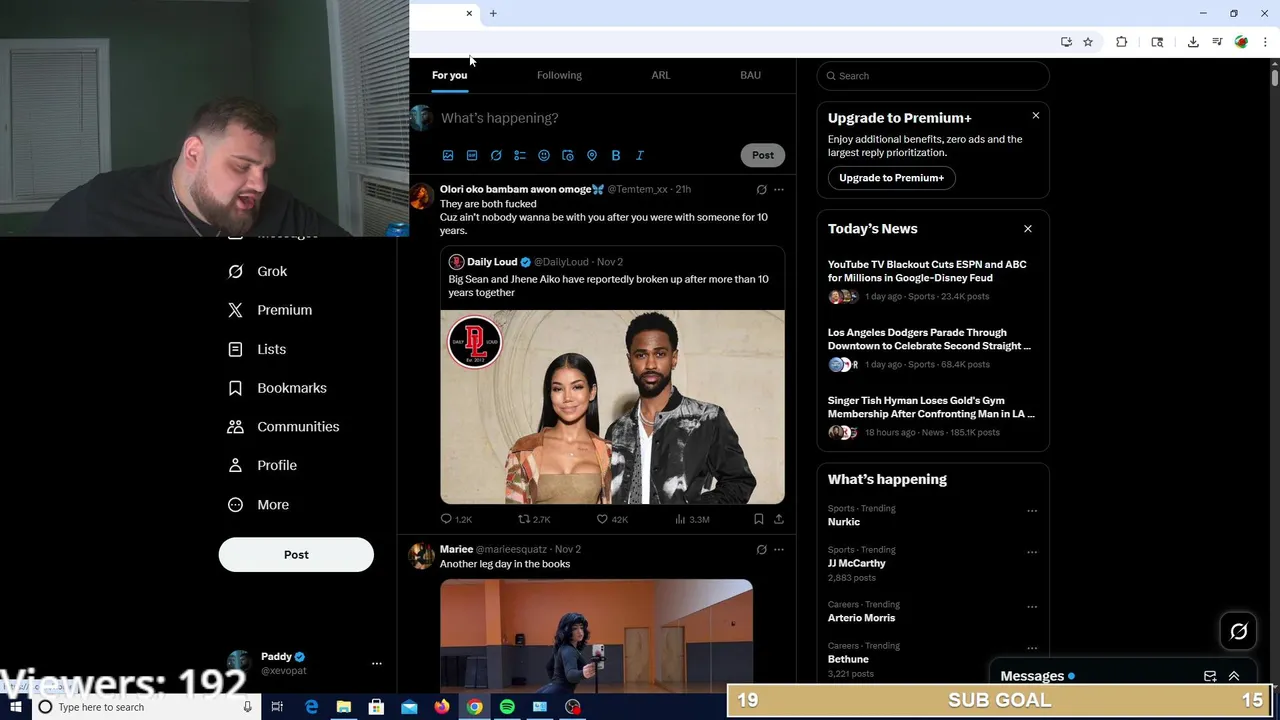Open Chrome downloads icon

tap(1193, 42)
